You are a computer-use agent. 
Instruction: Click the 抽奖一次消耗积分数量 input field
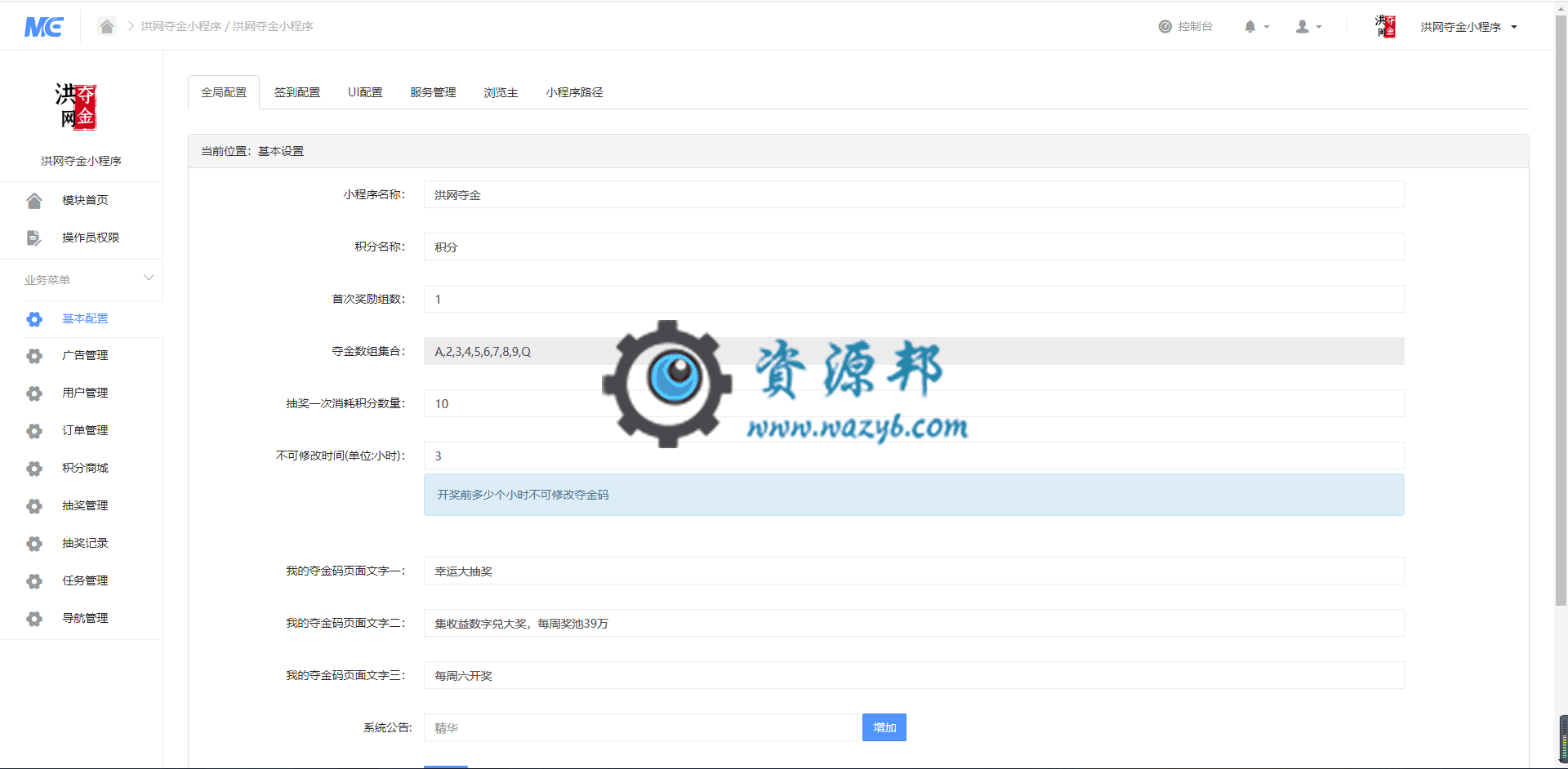914,403
